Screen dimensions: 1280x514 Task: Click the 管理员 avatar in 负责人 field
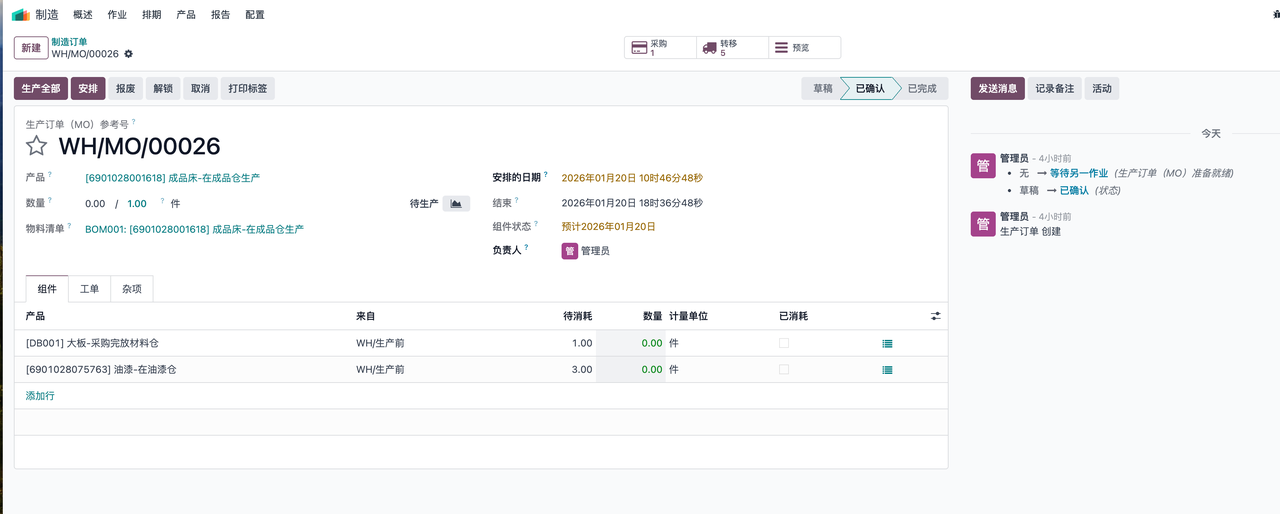click(570, 251)
